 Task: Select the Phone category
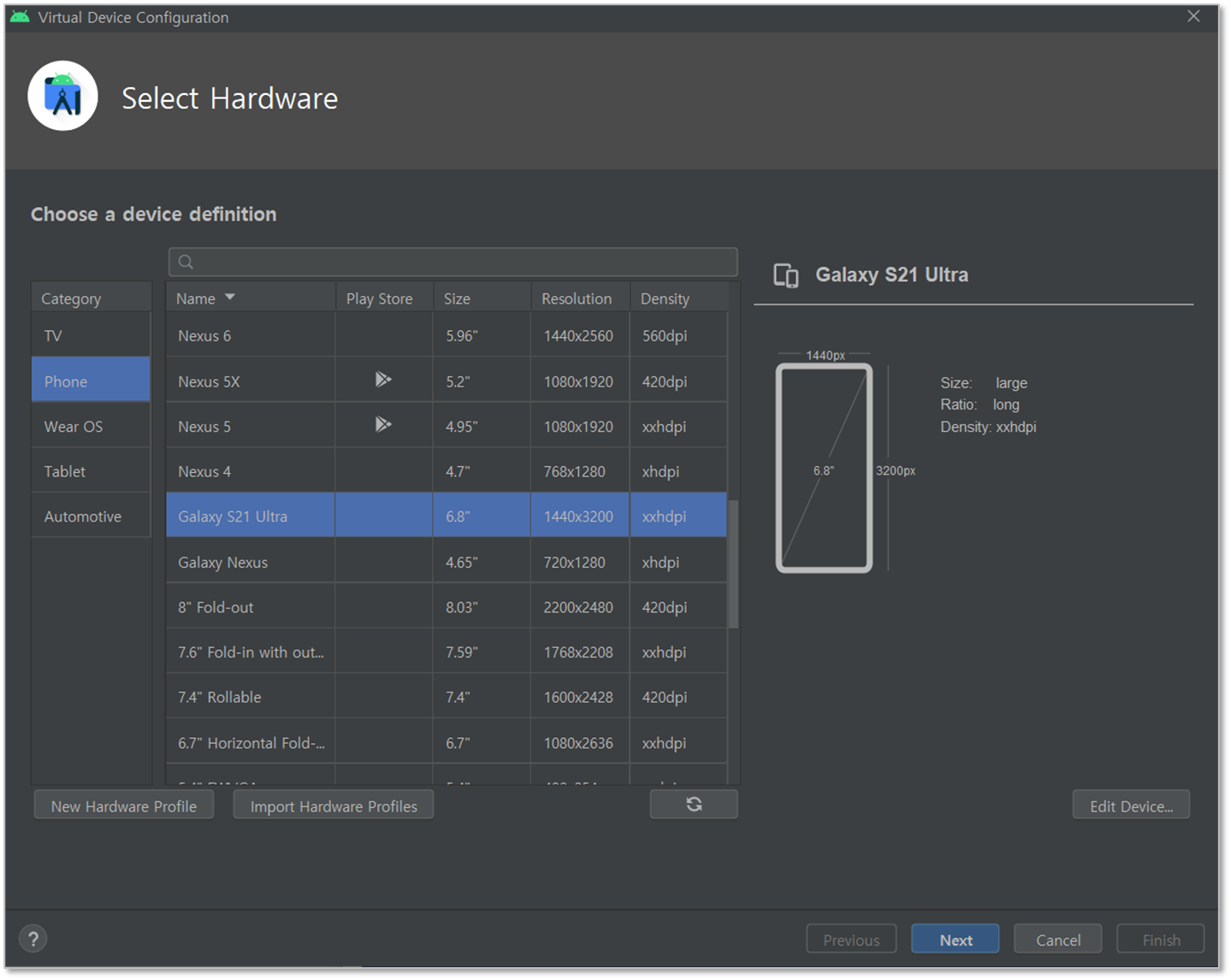point(92,381)
